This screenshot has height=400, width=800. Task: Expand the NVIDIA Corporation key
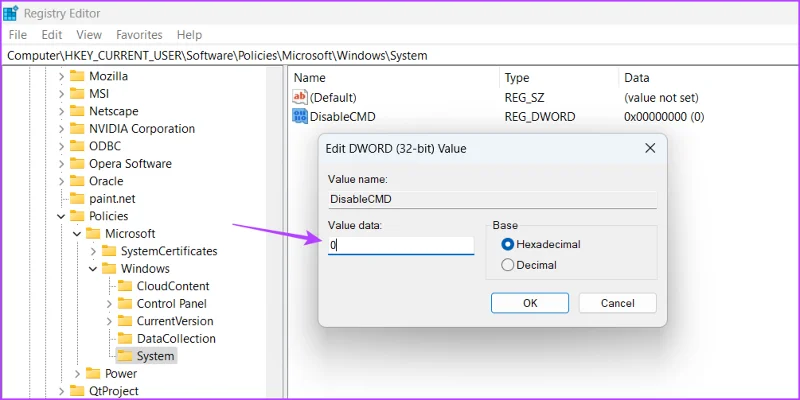pos(61,129)
